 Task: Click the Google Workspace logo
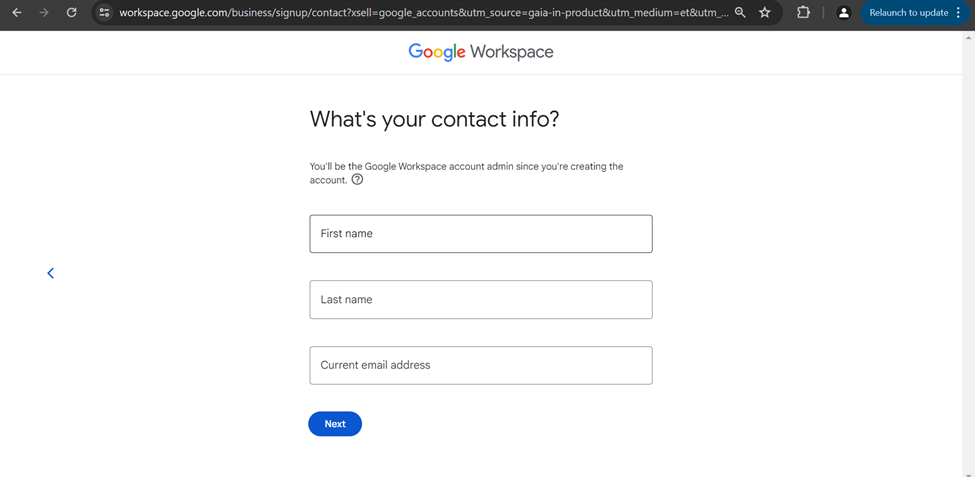click(x=481, y=52)
